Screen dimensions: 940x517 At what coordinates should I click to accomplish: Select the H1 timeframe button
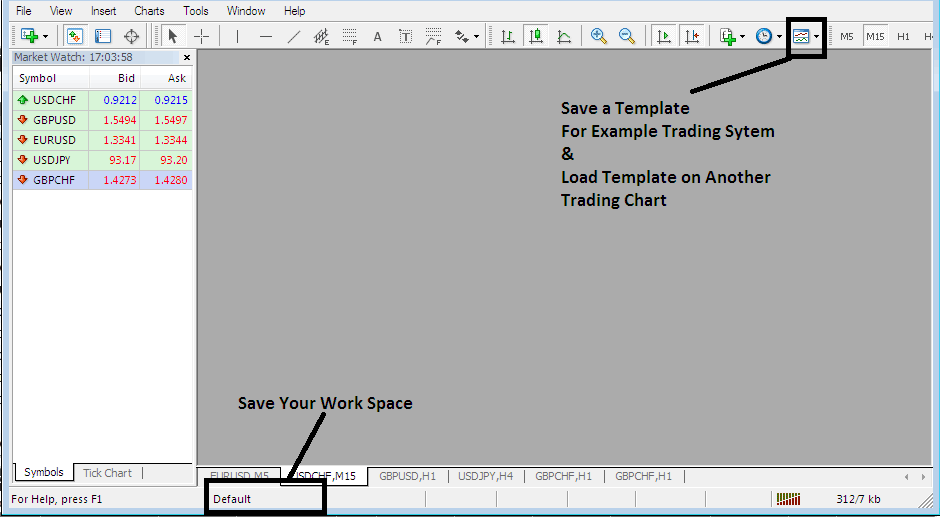903,36
